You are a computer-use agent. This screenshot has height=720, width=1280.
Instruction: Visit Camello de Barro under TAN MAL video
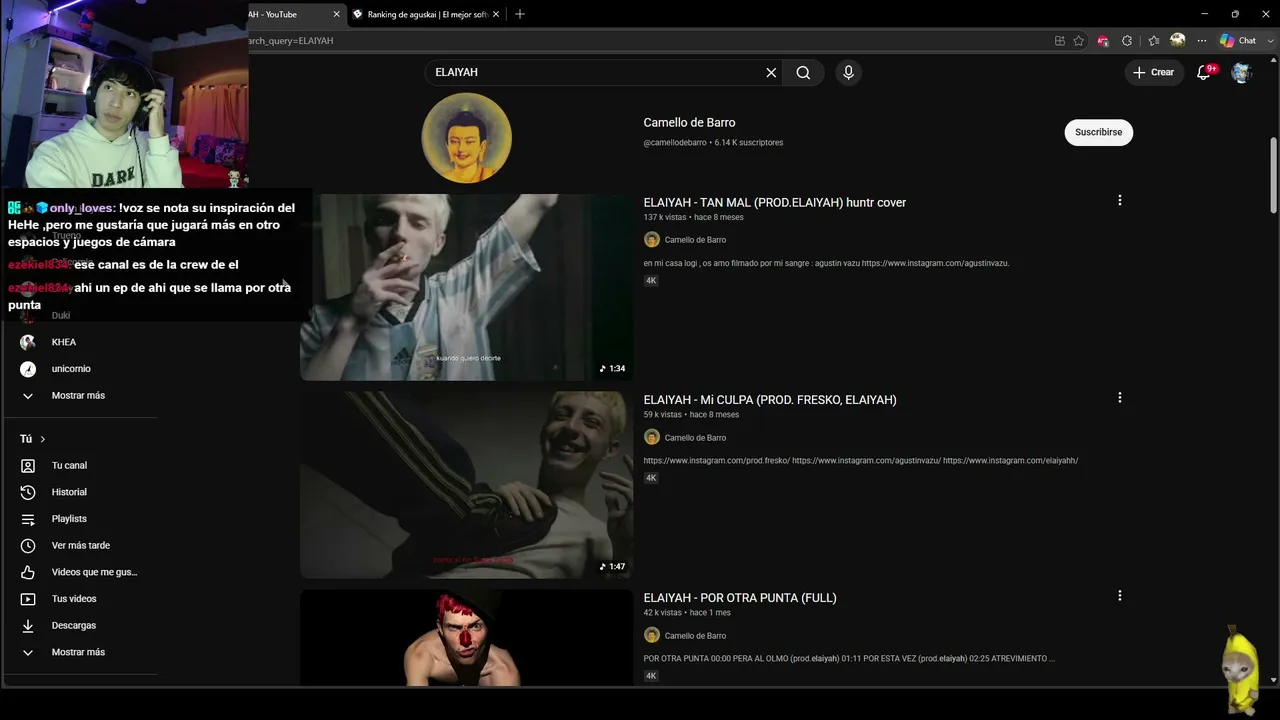pyautogui.click(x=695, y=240)
